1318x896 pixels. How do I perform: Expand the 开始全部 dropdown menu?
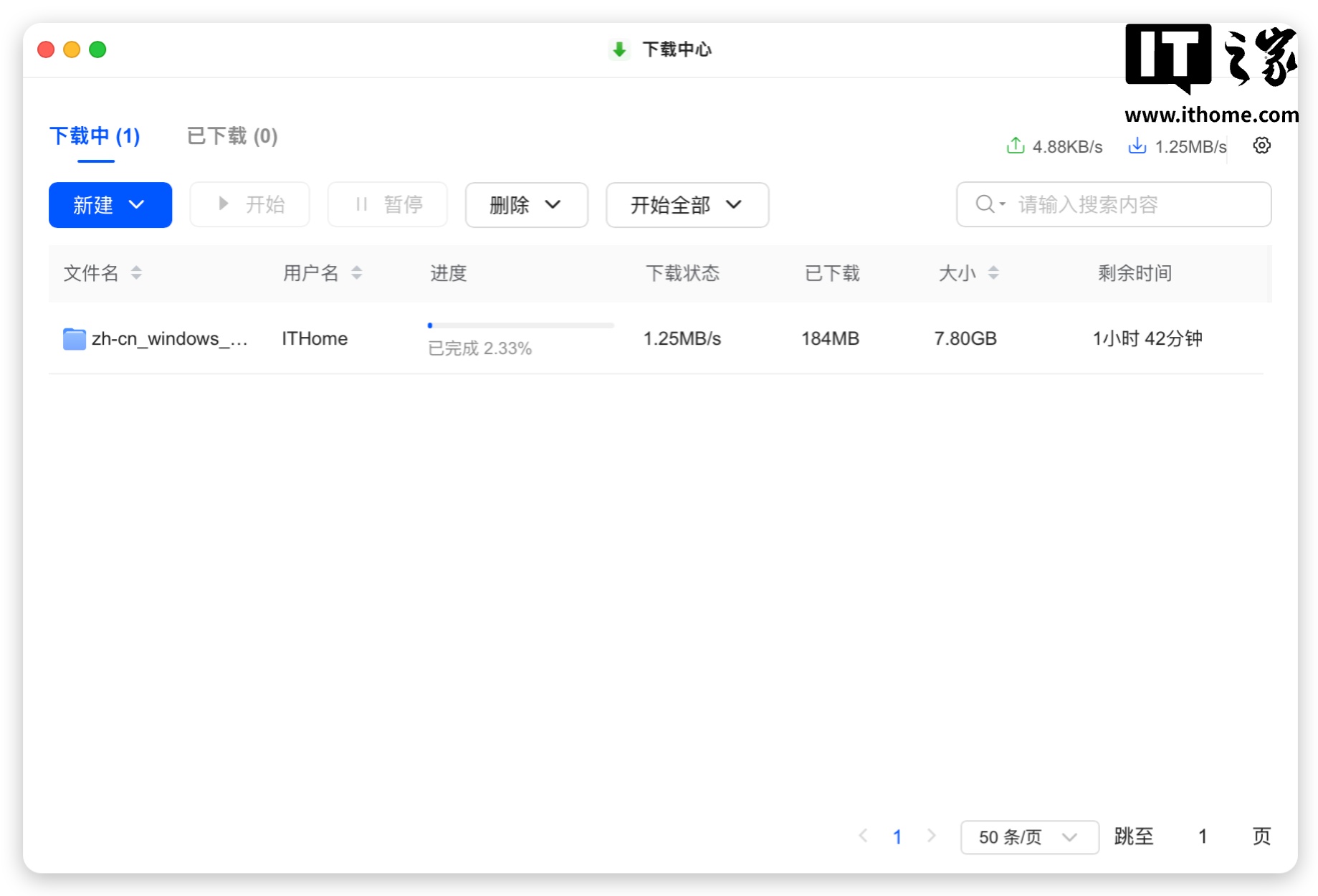coord(687,205)
